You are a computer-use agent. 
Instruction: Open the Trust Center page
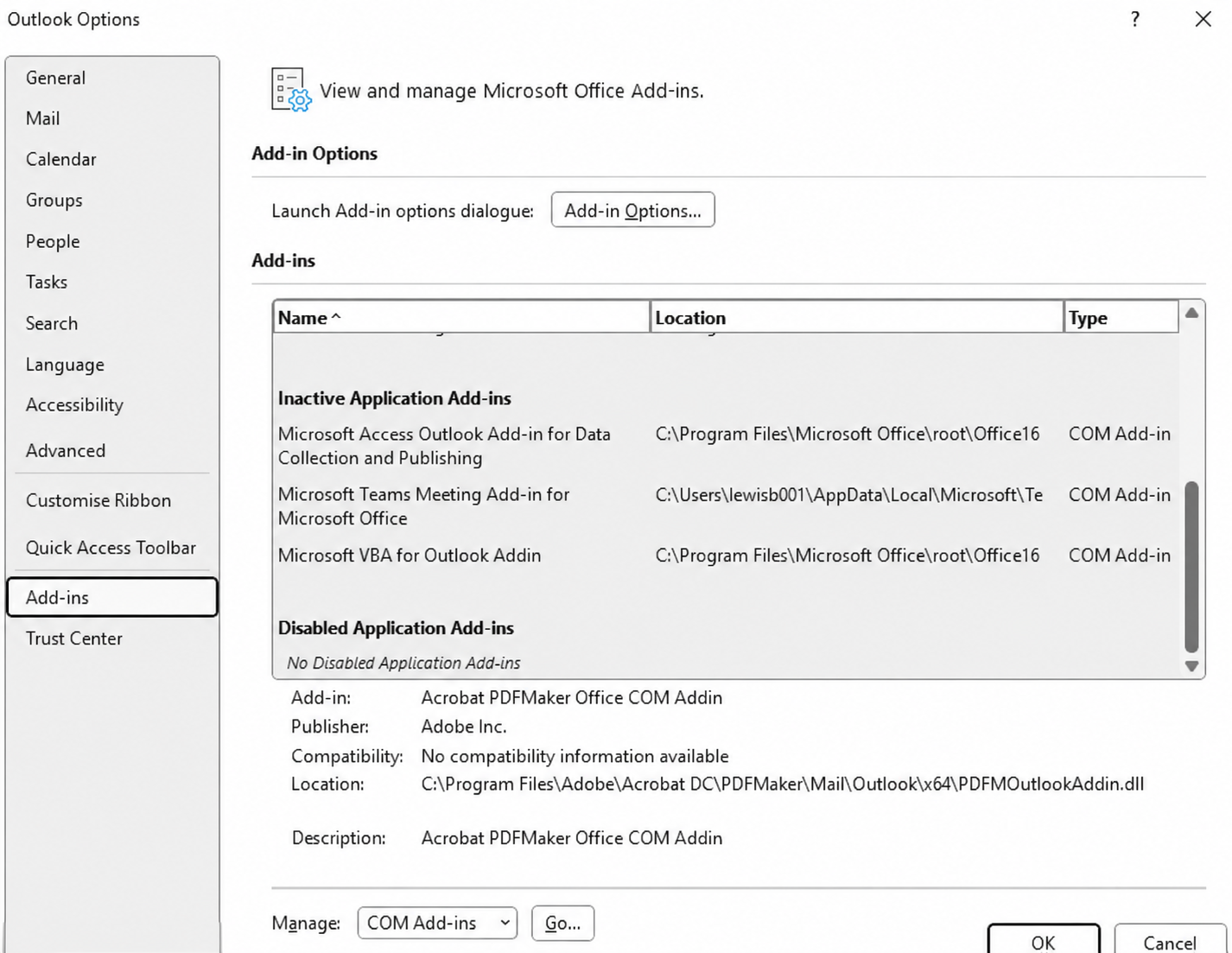(112, 639)
